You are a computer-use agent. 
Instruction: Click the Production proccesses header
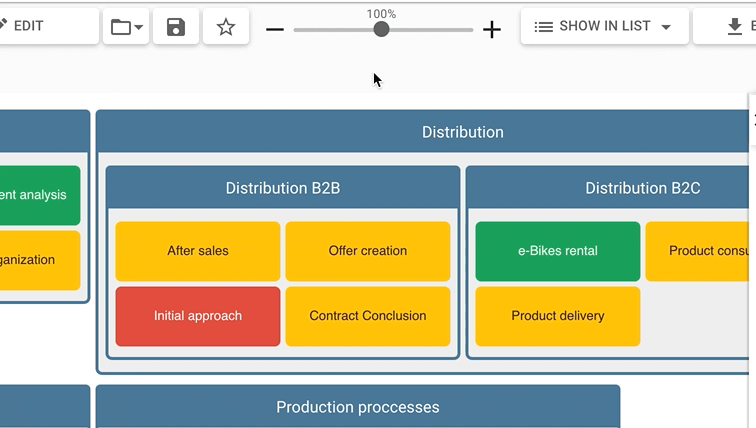click(x=358, y=407)
